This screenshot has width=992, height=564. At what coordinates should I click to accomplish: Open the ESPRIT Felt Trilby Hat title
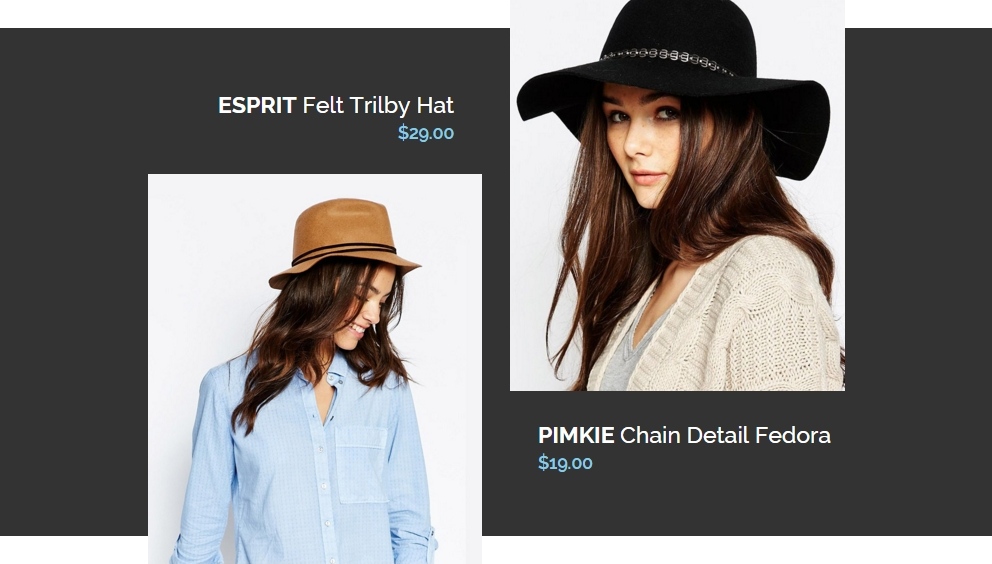pos(336,105)
